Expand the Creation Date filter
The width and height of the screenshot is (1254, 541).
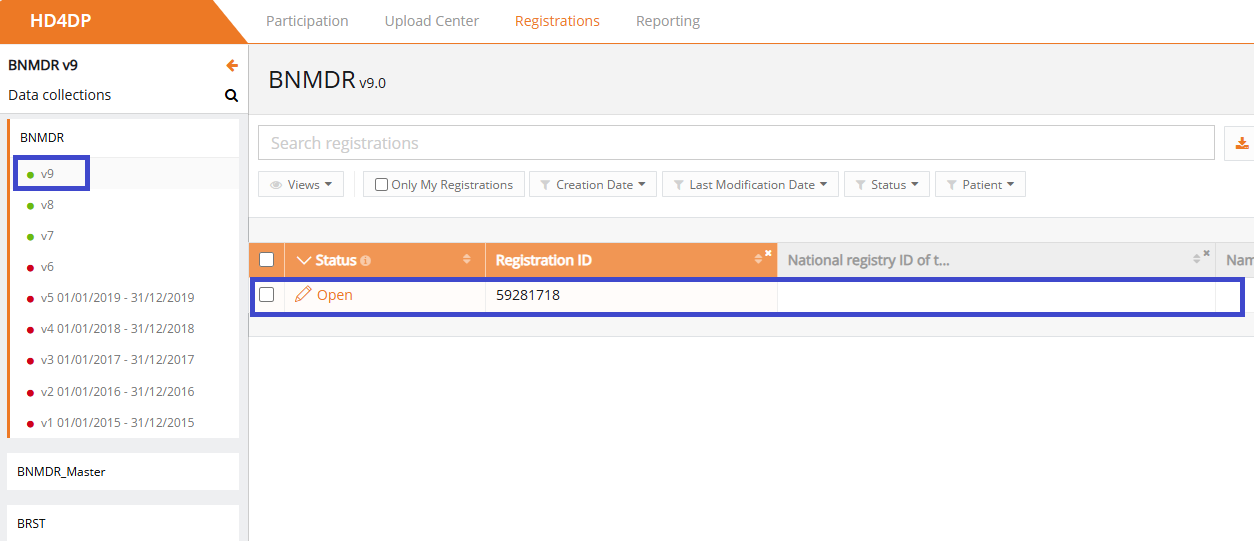pyautogui.click(x=592, y=185)
